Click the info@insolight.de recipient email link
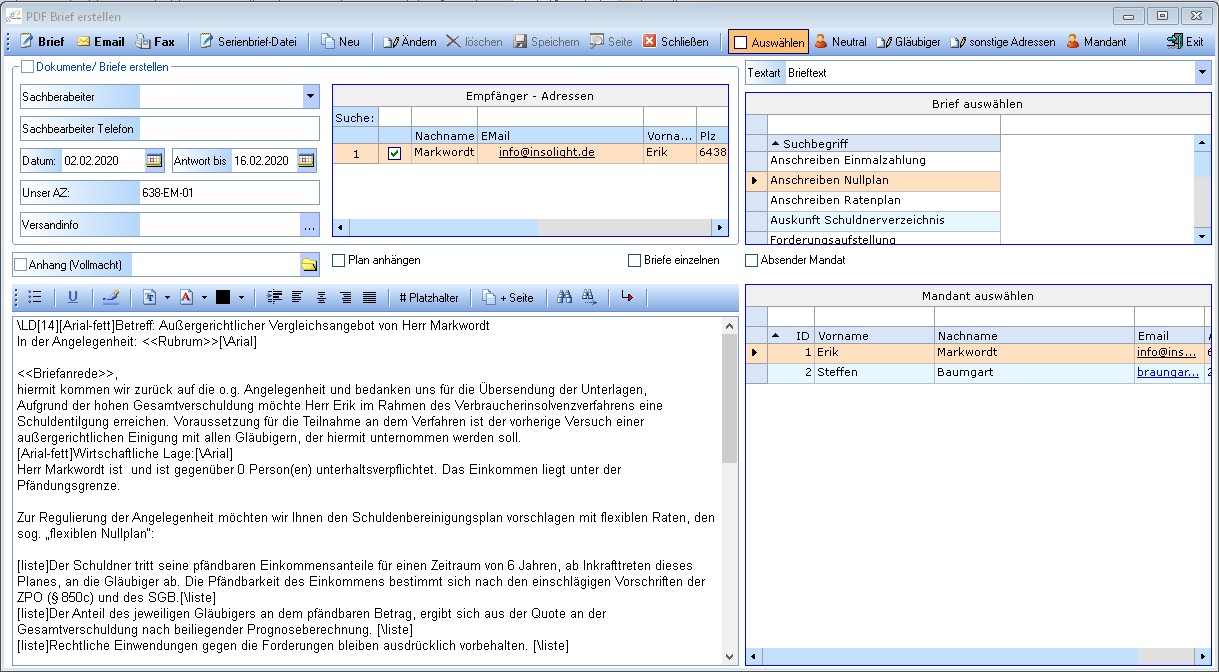Viewport: 1219px width, 672px height. pos(547,153)
